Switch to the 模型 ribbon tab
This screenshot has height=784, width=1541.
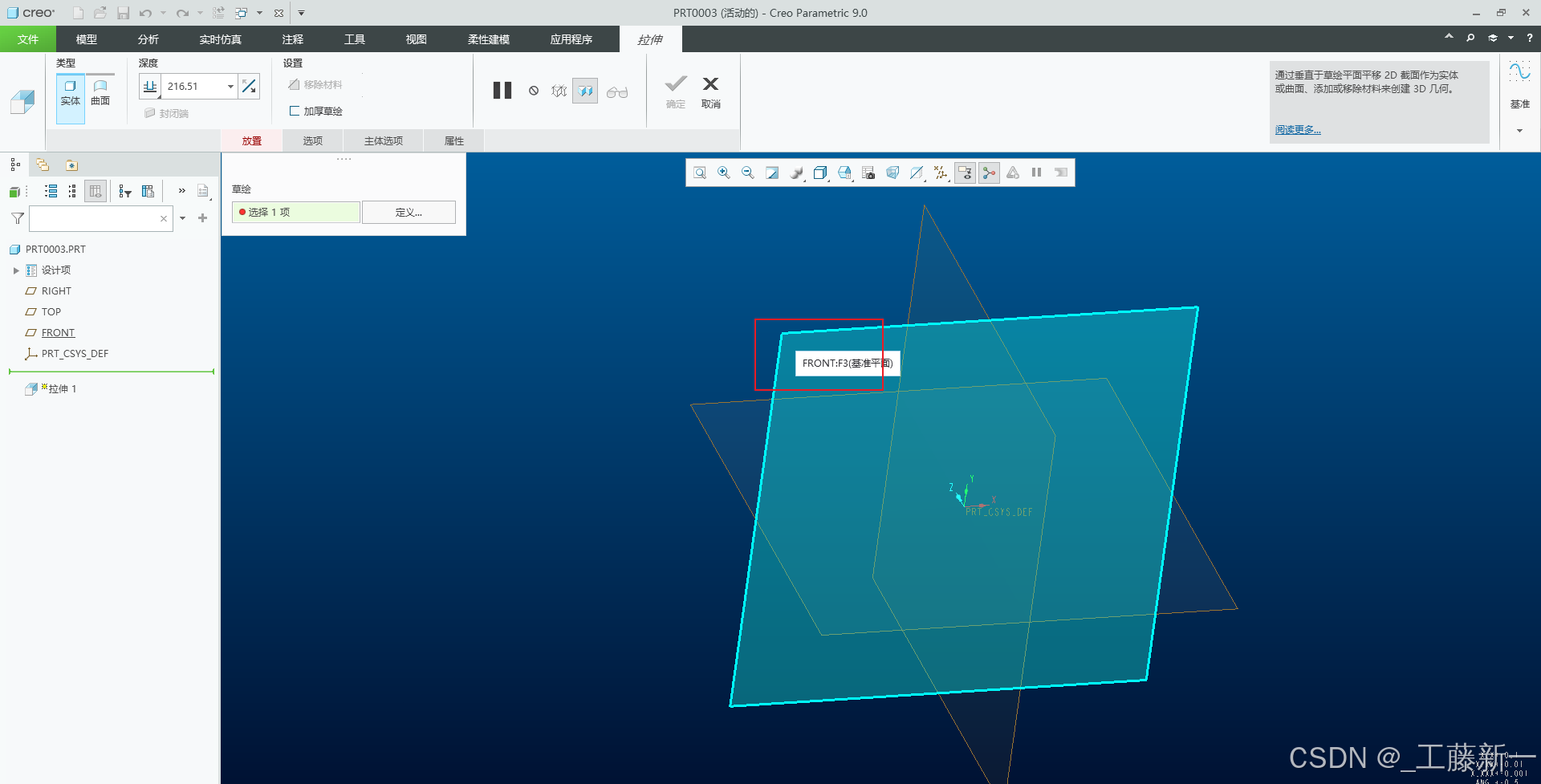[87, 39]
